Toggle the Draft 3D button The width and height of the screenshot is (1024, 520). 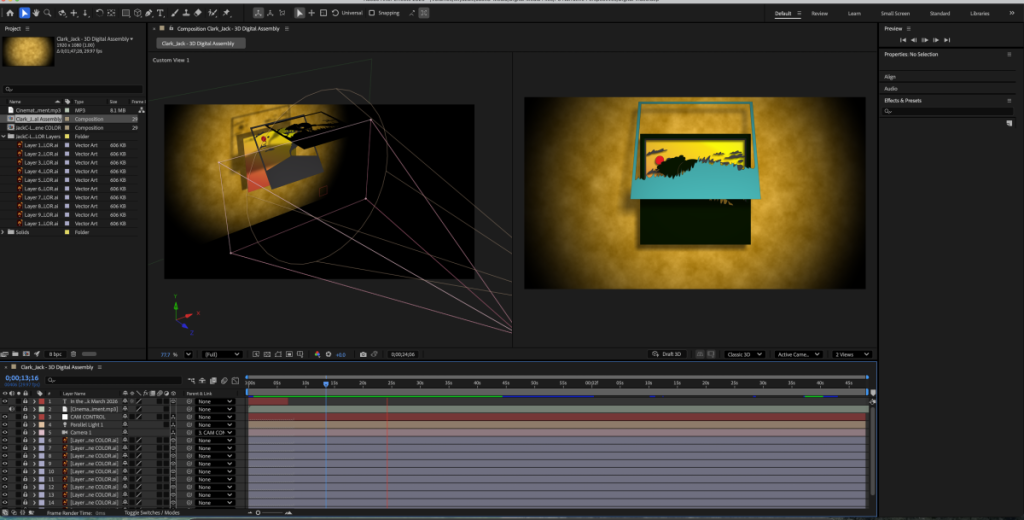click(x=667, y=354)
